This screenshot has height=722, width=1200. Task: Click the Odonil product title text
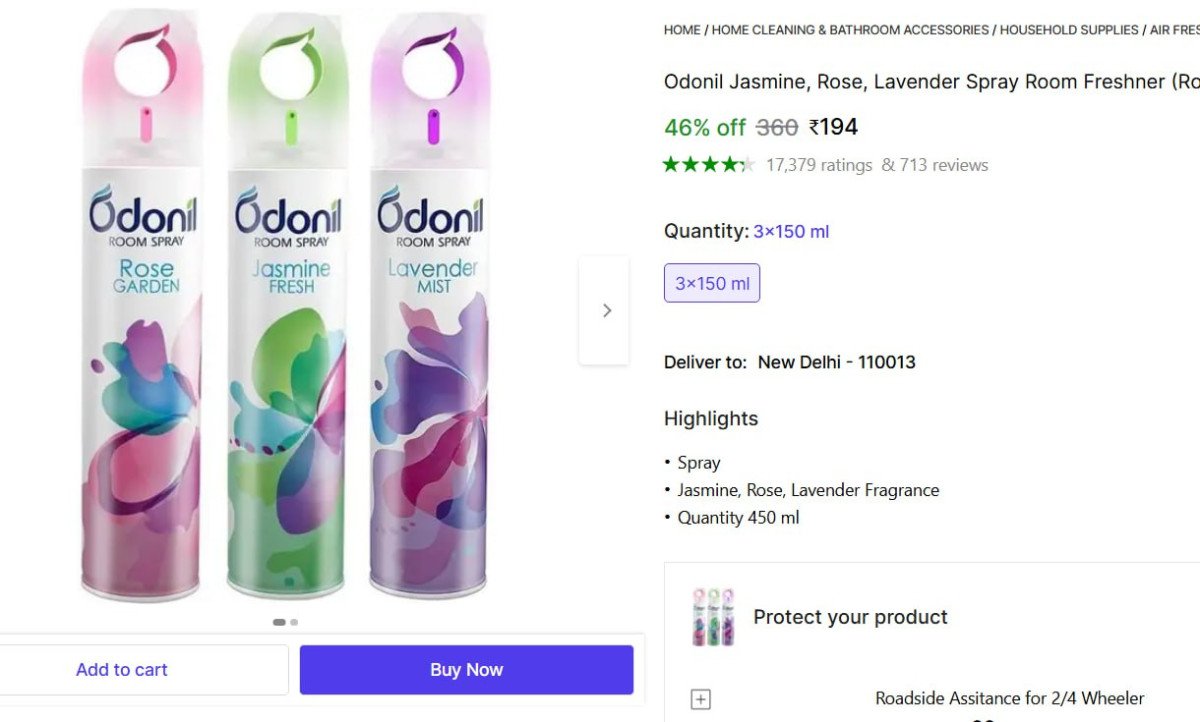coord(930,82)
